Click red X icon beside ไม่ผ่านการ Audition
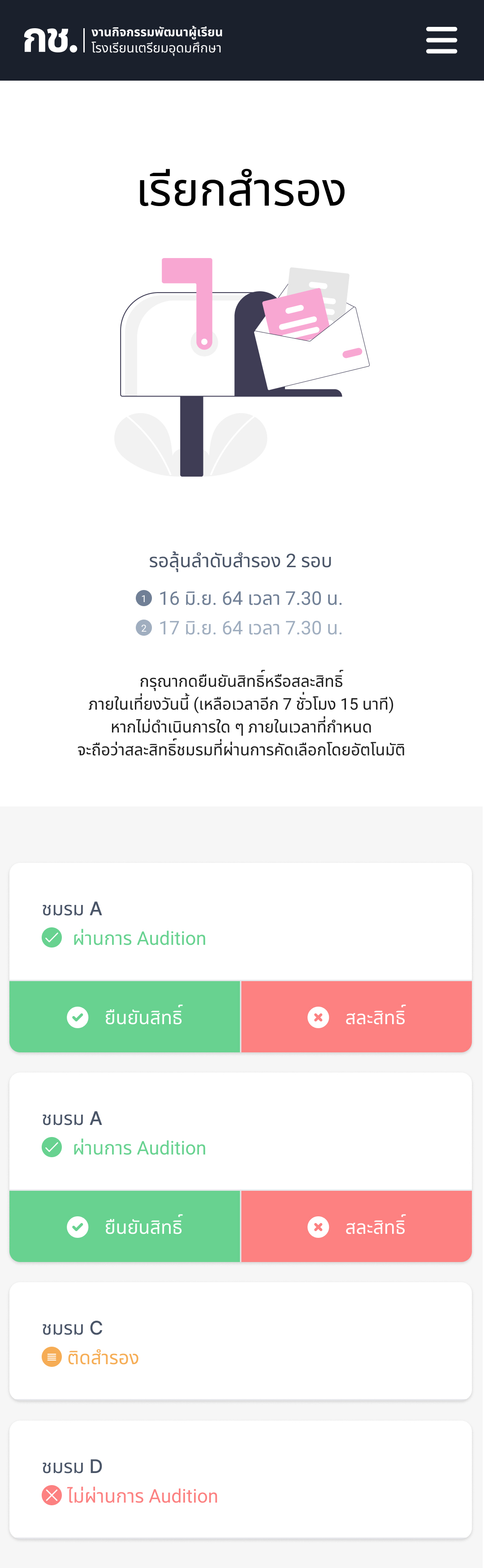Screen dimensions: 484x1568 (52, 1495)
